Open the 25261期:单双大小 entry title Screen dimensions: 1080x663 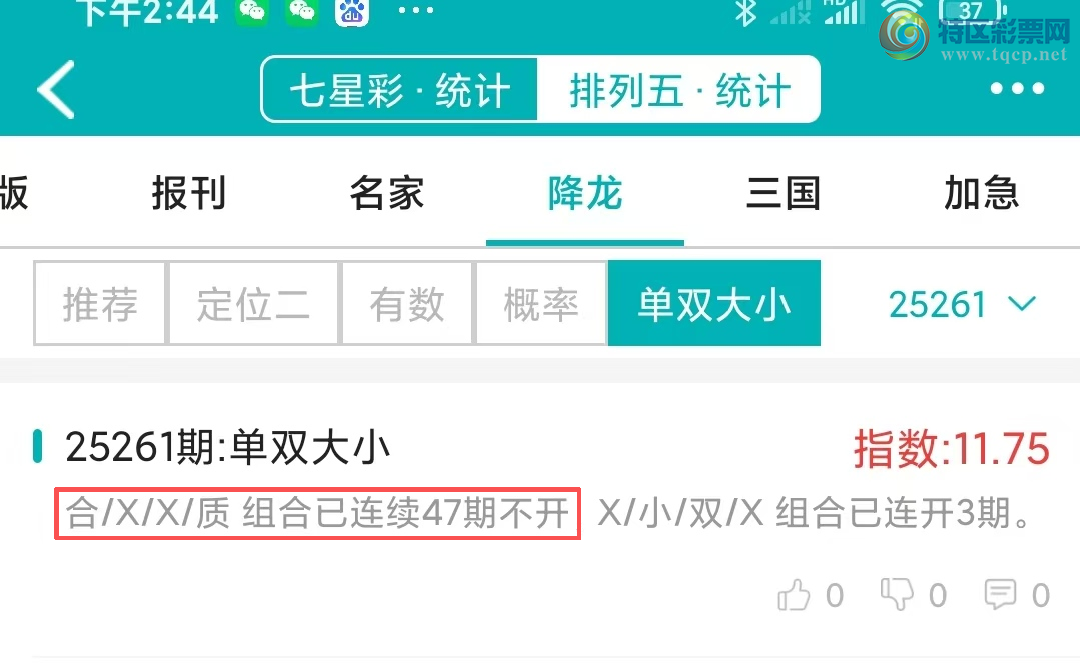coord(227,448)
